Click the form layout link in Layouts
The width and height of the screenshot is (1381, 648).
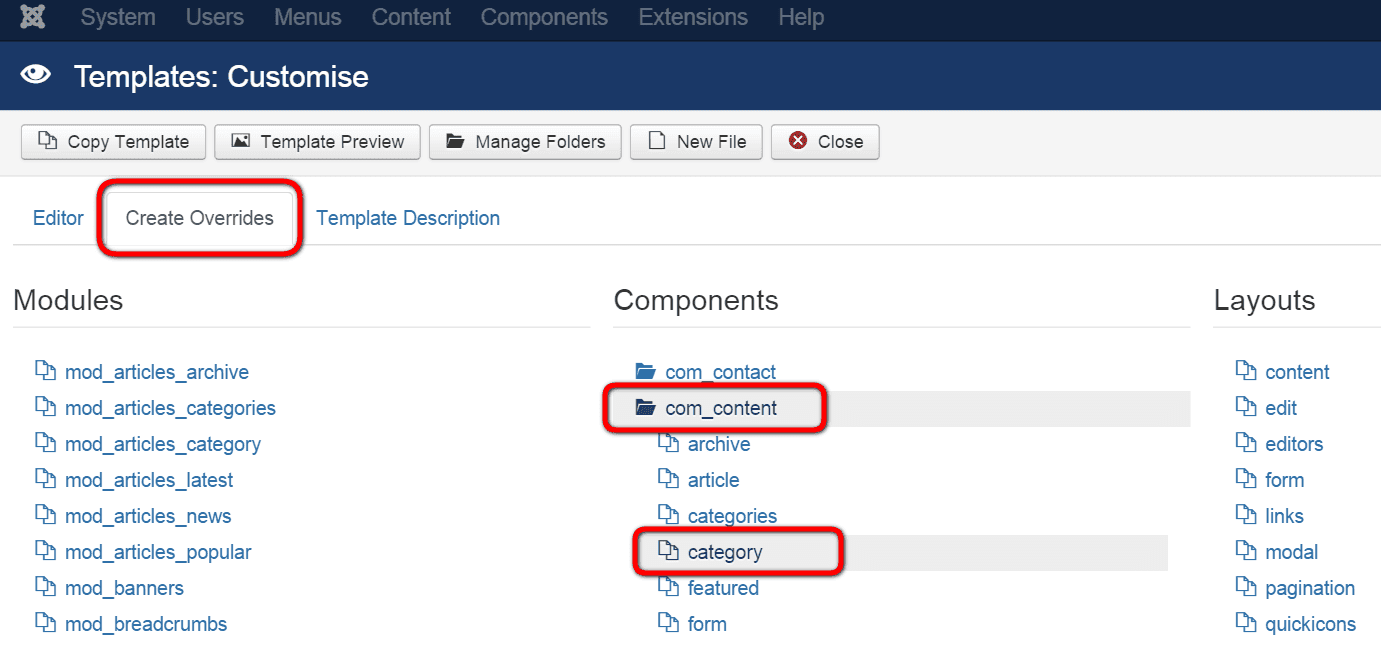(x=1284, y=480)
